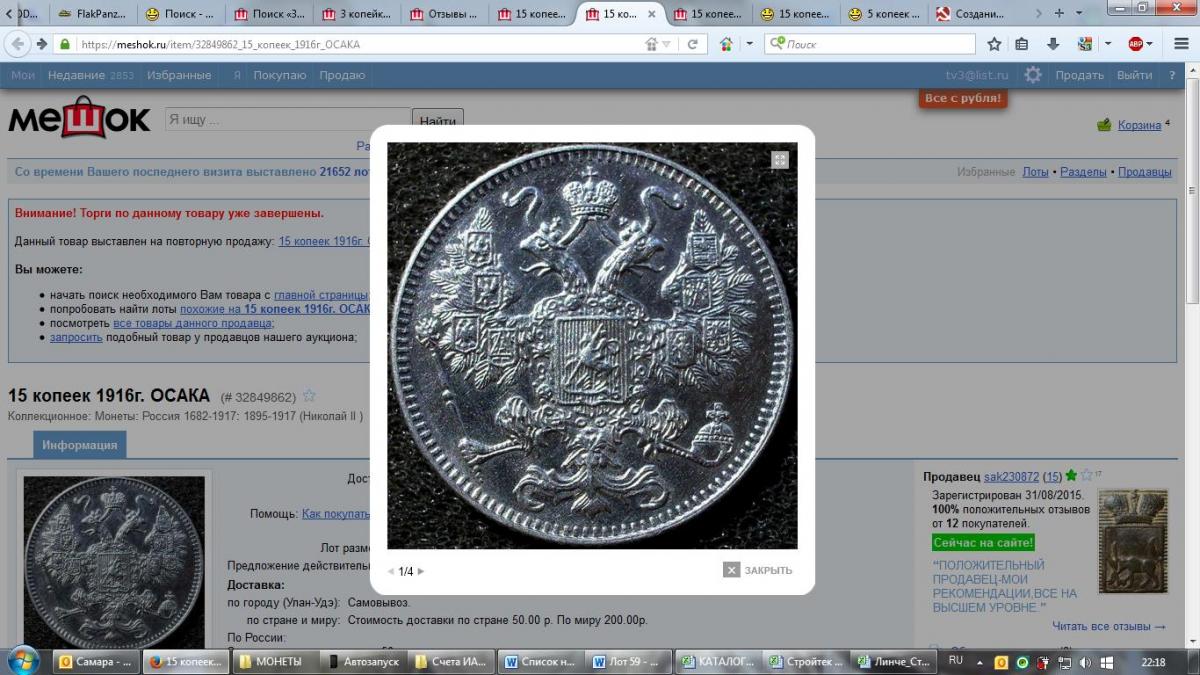Image resolution: width=1200 pixels, height=675 pixels.
Task: Switch to the '3 копейк...' tab
Action: pos(357,14)
